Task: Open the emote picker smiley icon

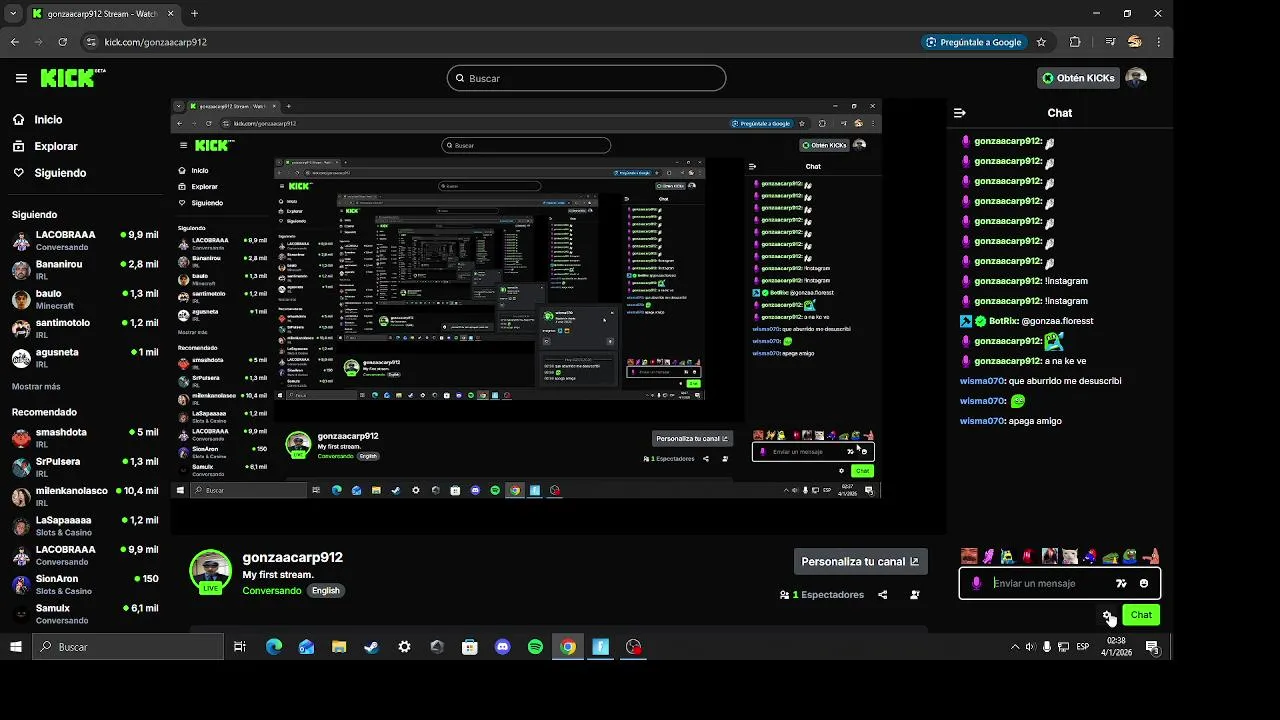Action: tap(1144, 583)
